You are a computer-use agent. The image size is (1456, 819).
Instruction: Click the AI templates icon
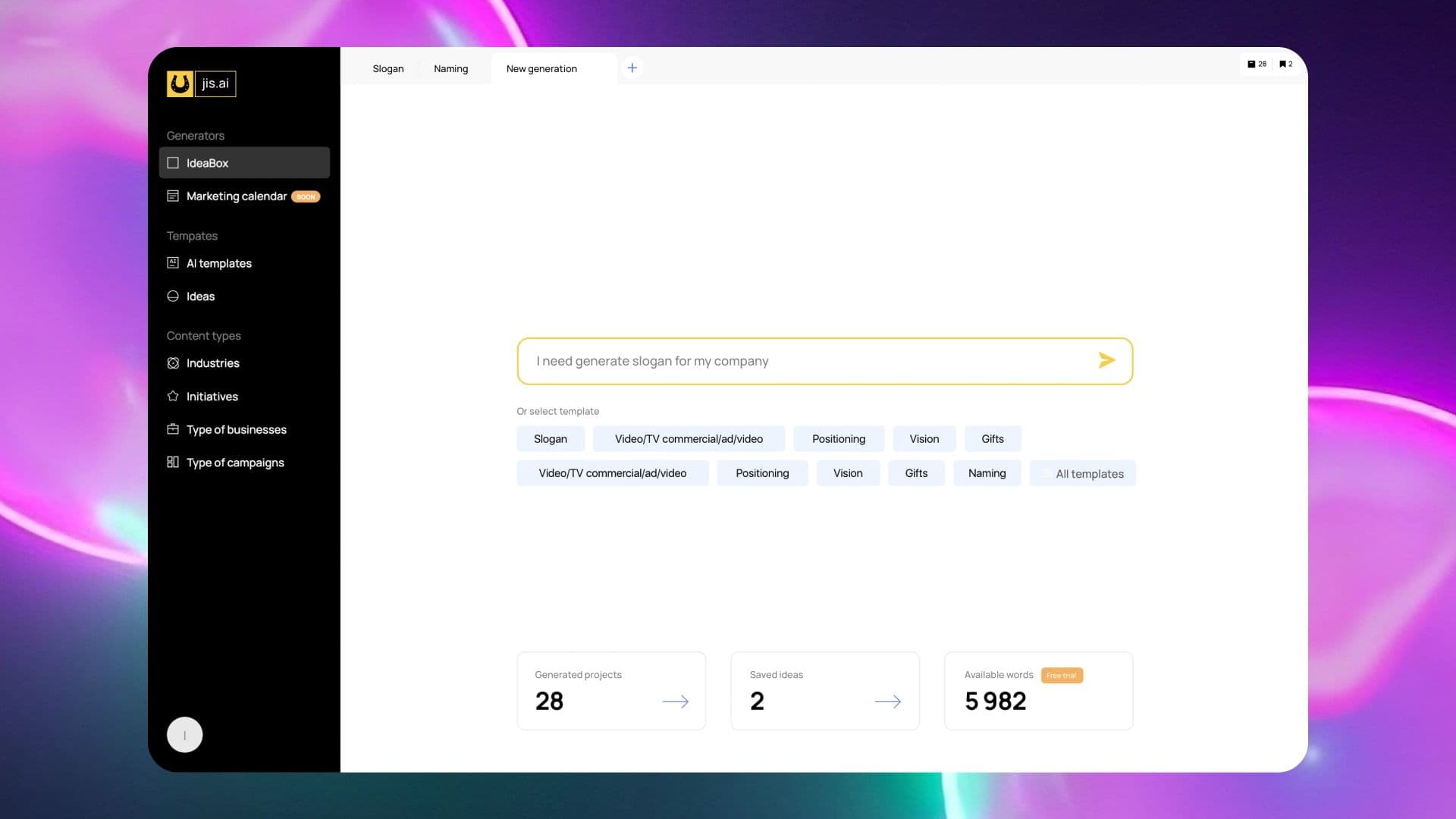172,263
